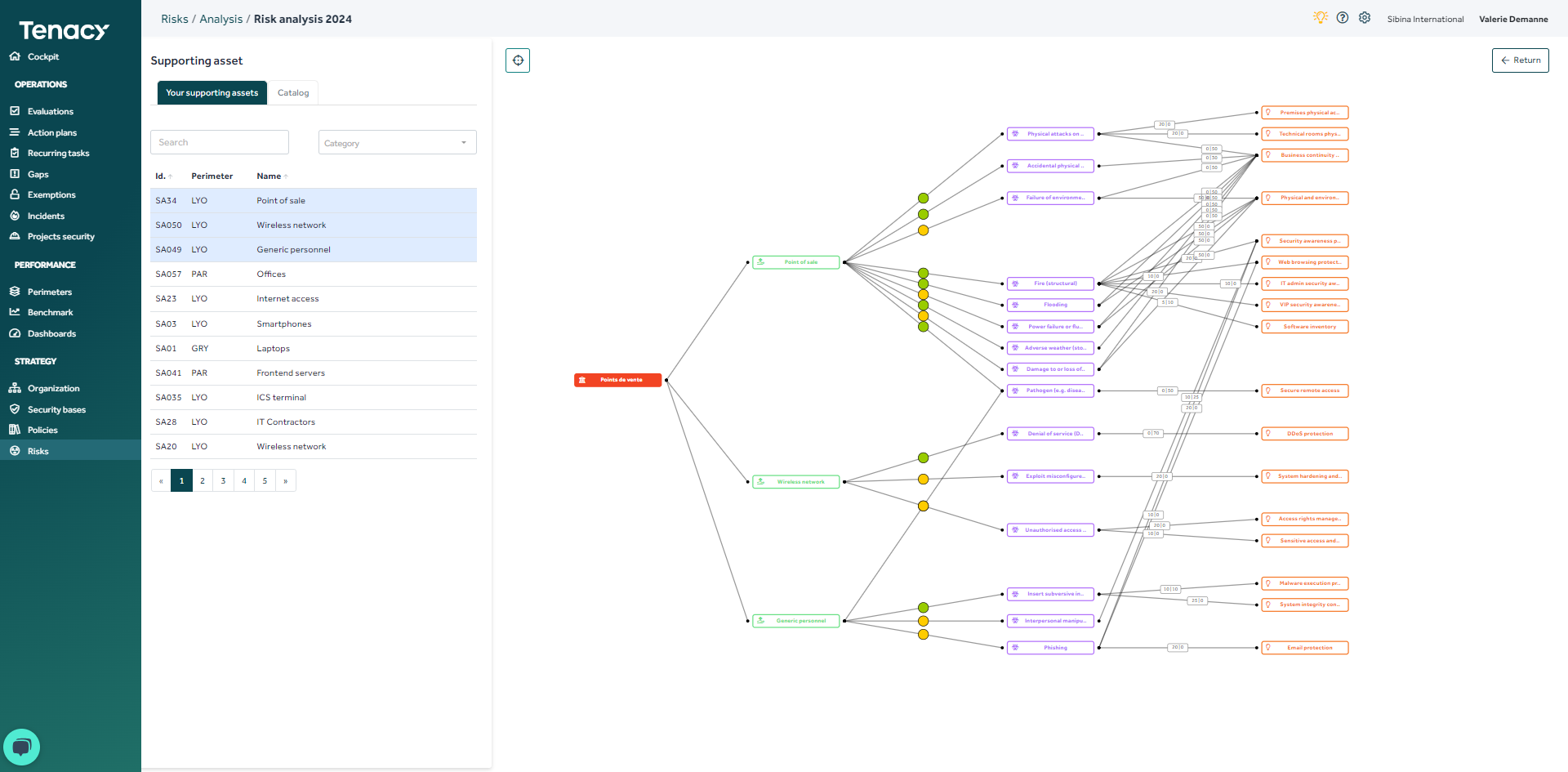The image size is (1568, 772).
Task: Open the Category dropdown
Action: [x=397, y=142]
